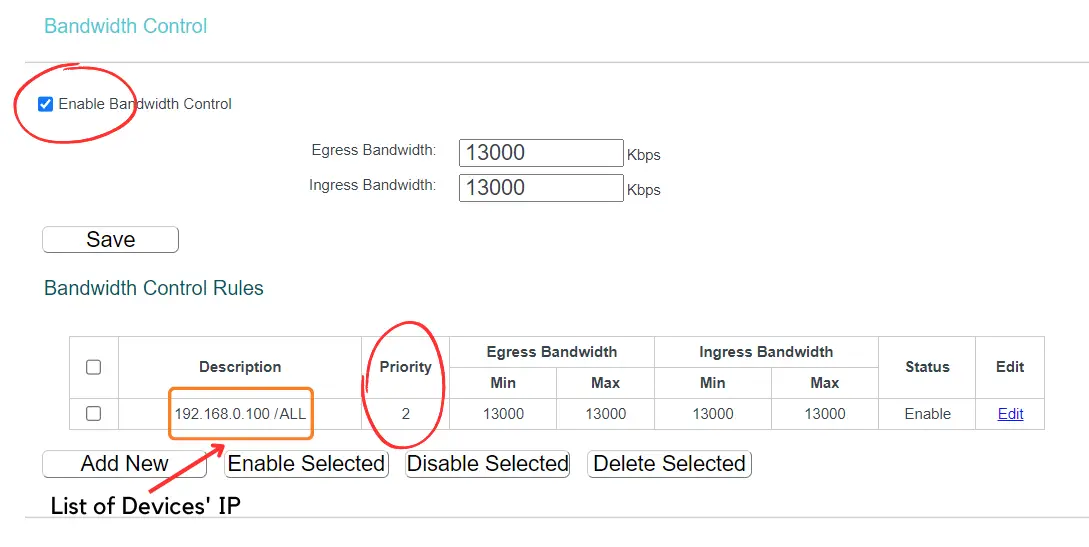Screen dimensions: 1089x547
Task: Click the Add New button
Action: pyautogui.click(x=124, y=464)
